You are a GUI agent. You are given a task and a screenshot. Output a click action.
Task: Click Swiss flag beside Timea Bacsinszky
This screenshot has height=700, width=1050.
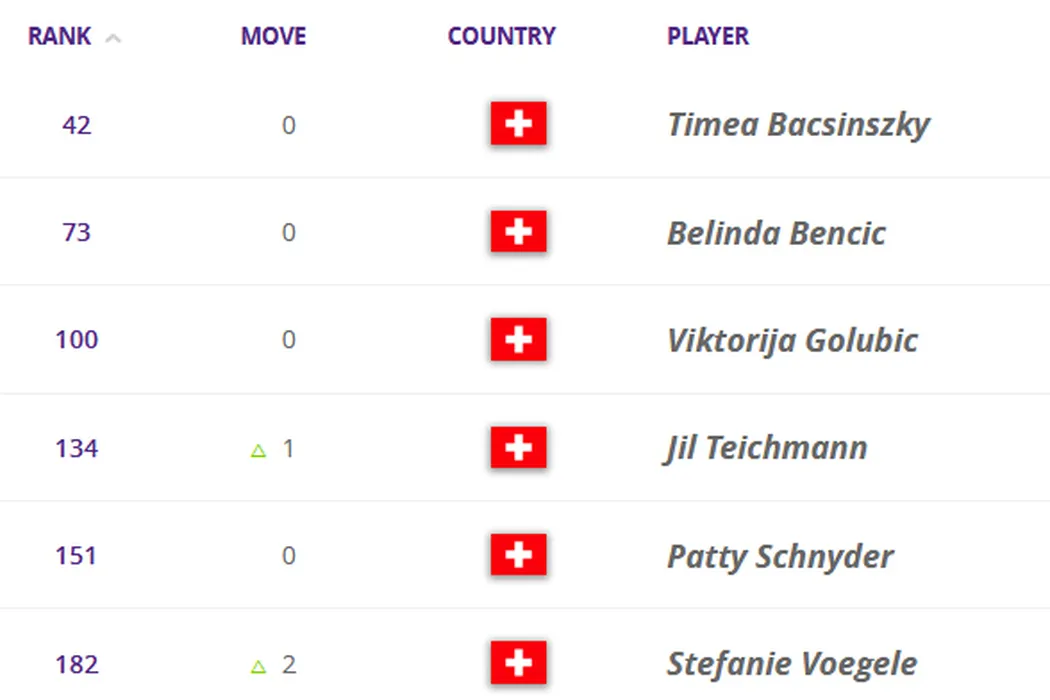coord(518,125)
